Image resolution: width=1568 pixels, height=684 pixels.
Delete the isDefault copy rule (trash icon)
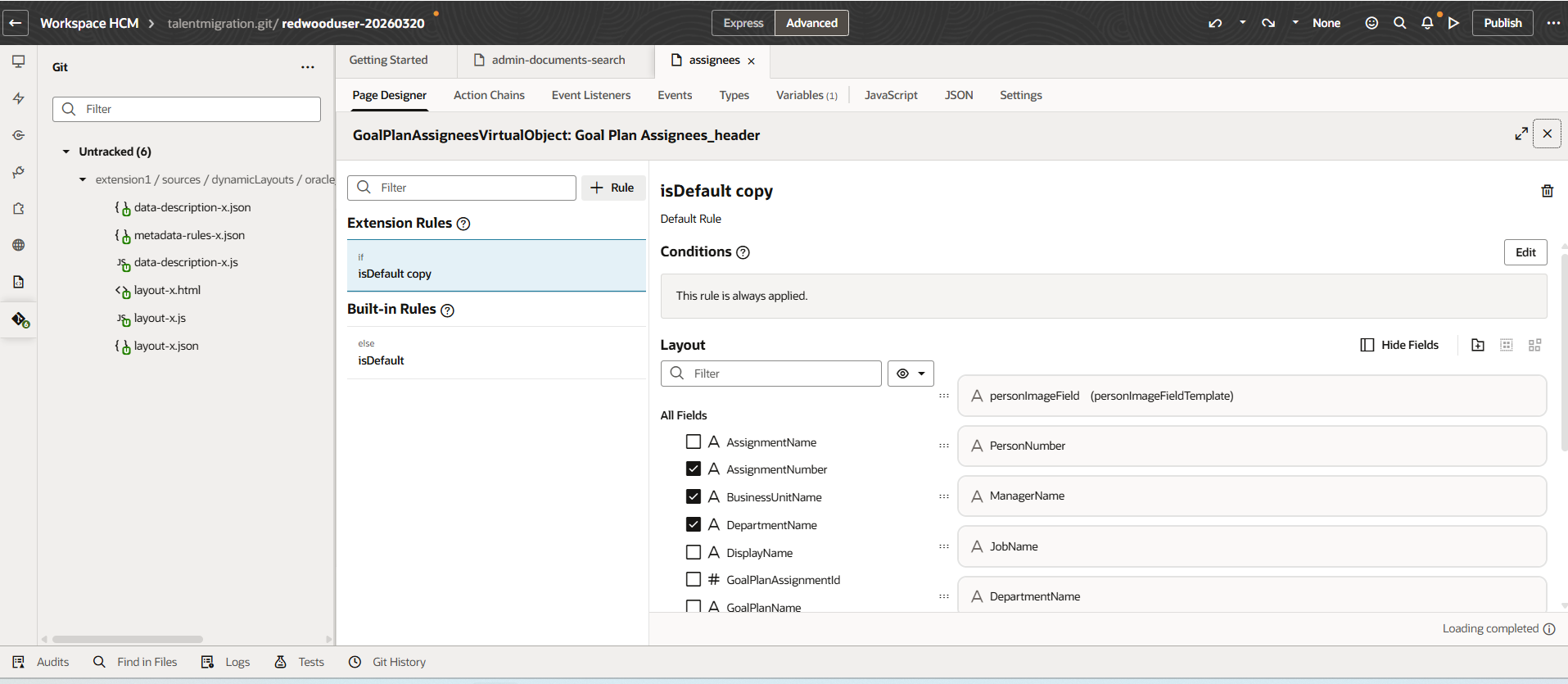pos(1547,191)
